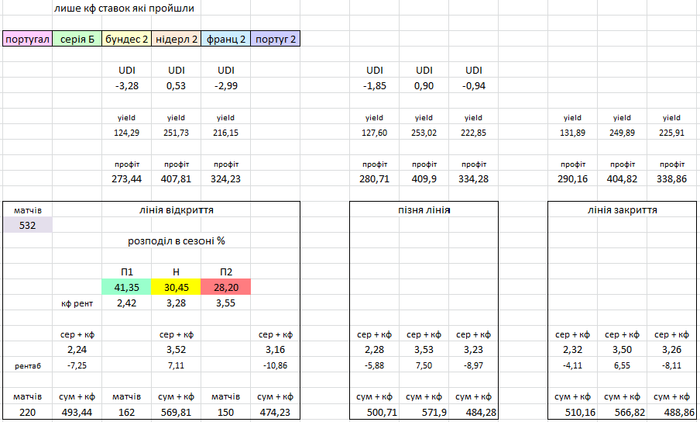Click the UDI value -1,85

click(375, 86)
